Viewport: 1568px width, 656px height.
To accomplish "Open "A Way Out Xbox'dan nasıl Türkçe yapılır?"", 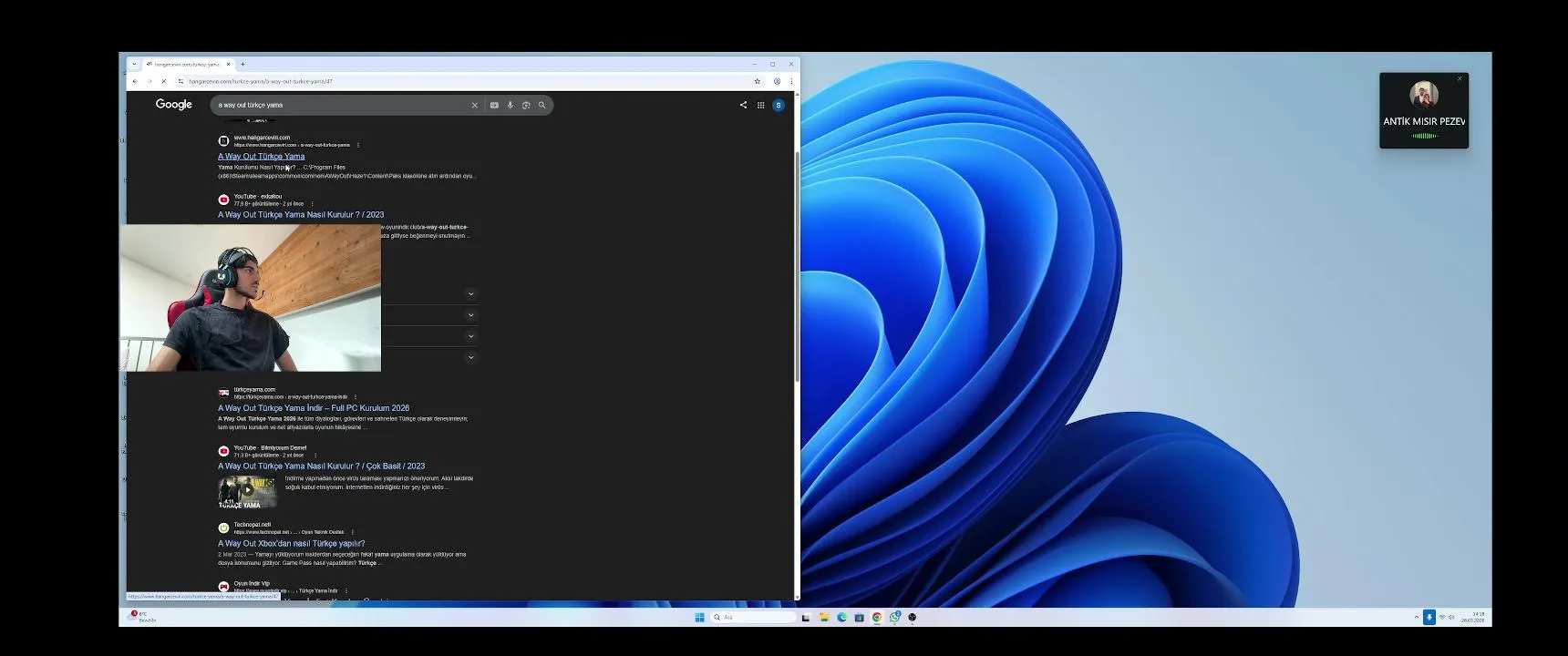I will (291, 544).
